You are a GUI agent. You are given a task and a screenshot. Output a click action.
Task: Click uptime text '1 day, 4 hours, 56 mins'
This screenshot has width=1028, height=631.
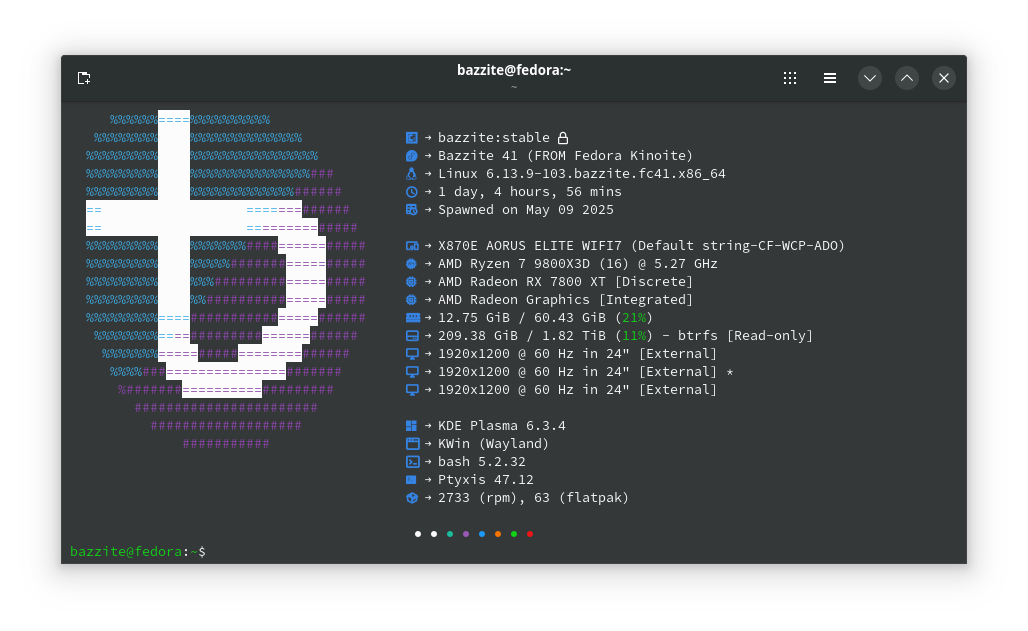click(x=530, y=192)
